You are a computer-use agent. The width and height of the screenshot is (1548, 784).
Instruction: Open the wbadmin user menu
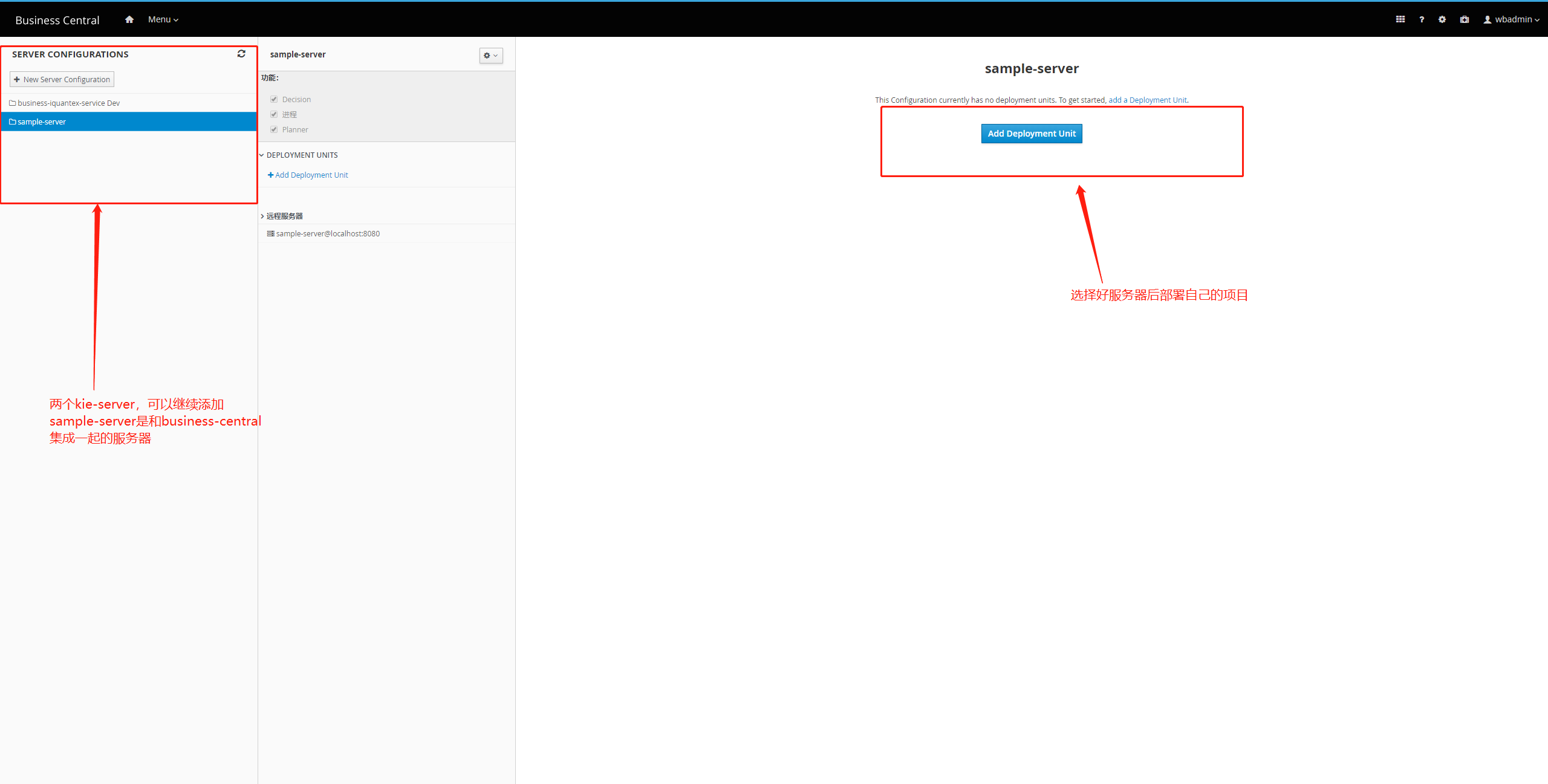[1511, 19]
